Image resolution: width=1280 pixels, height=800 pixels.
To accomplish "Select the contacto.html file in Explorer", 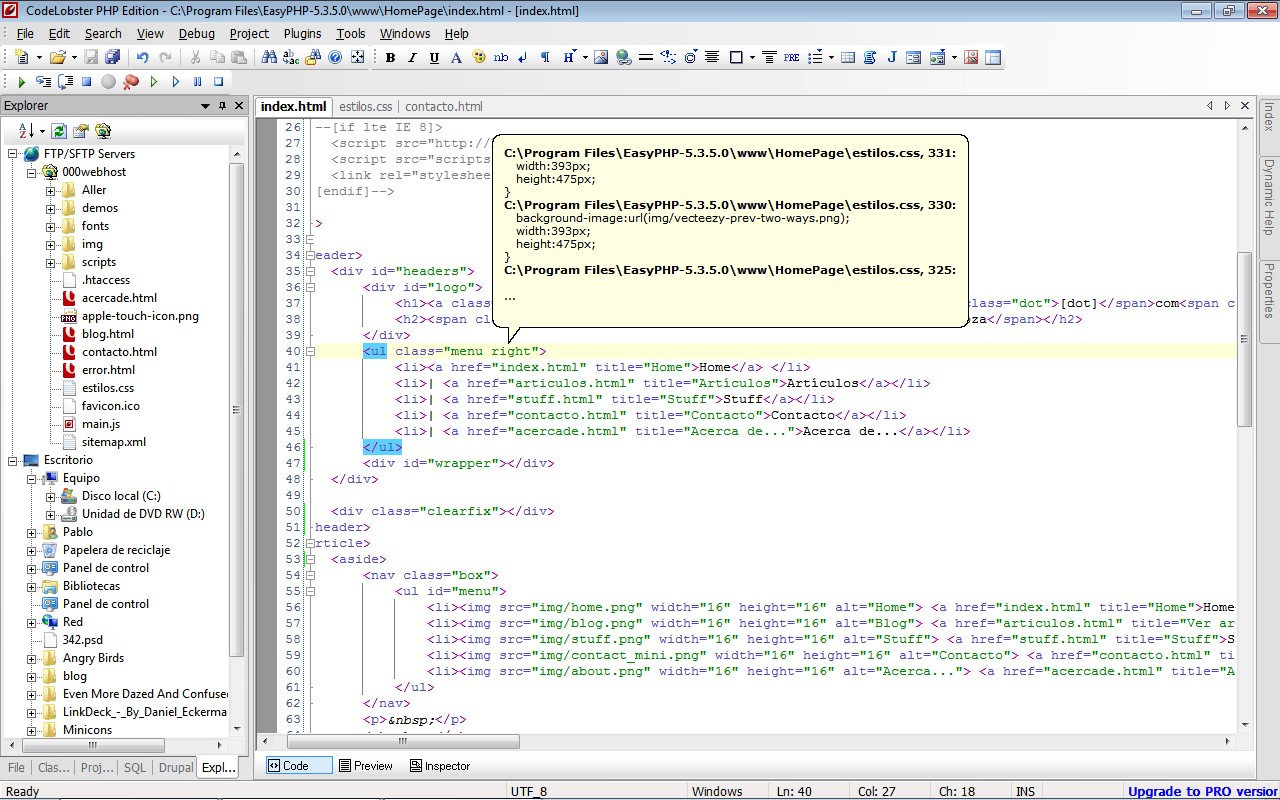I will click(x=120, y=351).
